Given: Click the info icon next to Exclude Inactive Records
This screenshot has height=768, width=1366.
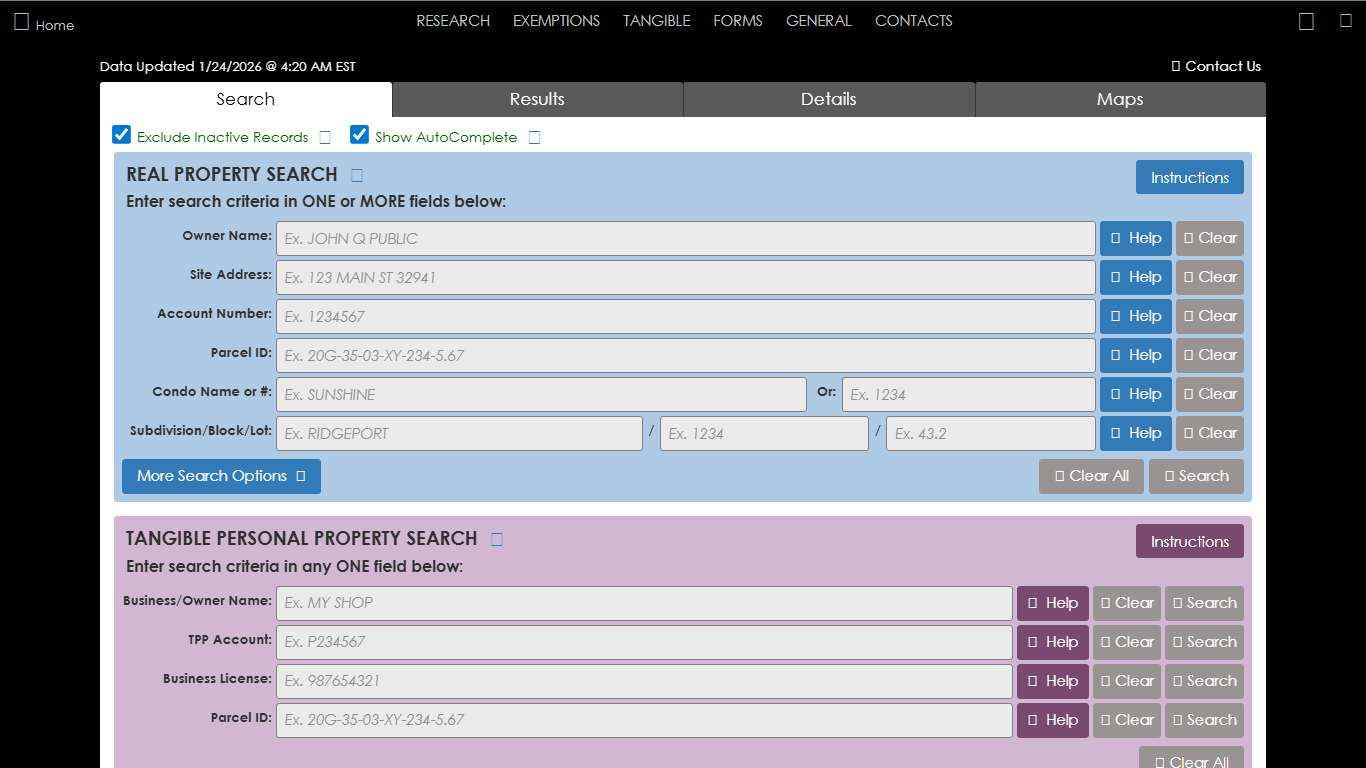Looking at the screenshot, I should click(325, 136).
